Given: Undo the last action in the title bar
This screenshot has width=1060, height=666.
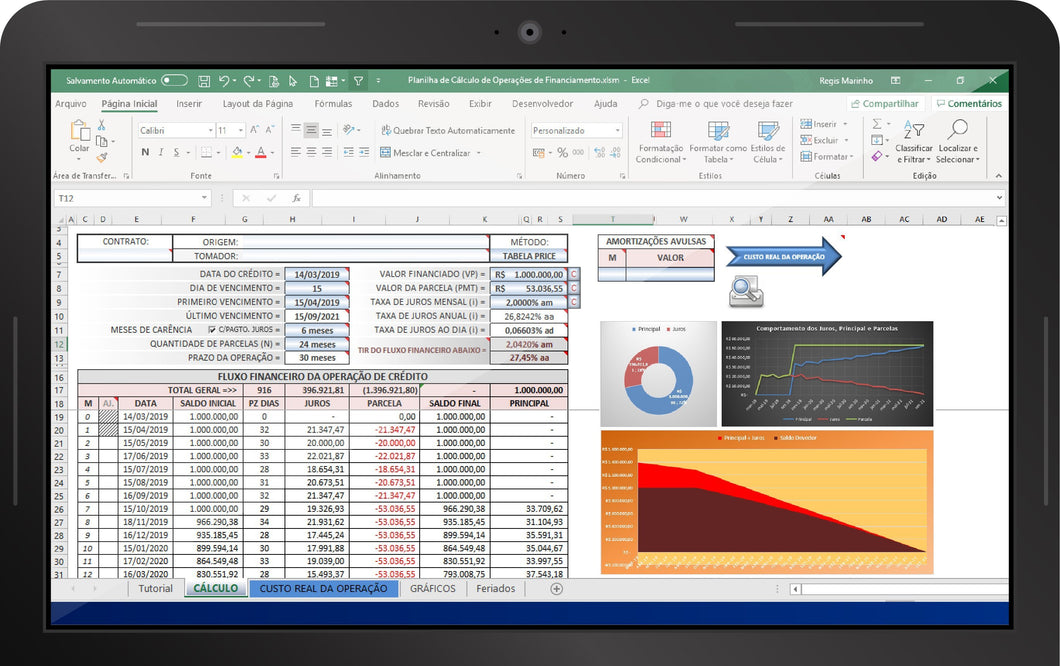Looking at the screenshot, I should [224, 81].
